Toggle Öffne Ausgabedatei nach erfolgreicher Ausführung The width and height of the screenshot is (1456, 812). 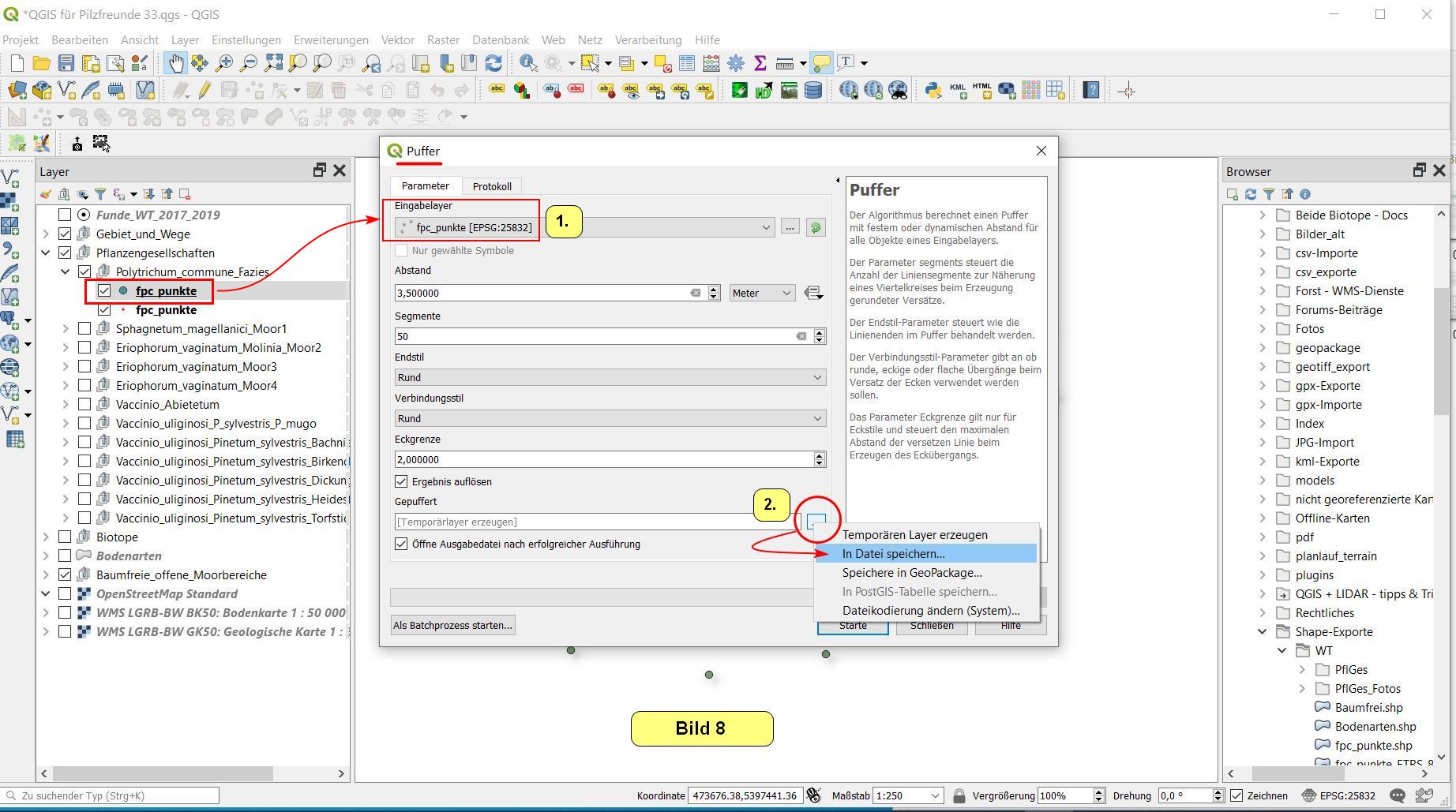tap(401, 544)
